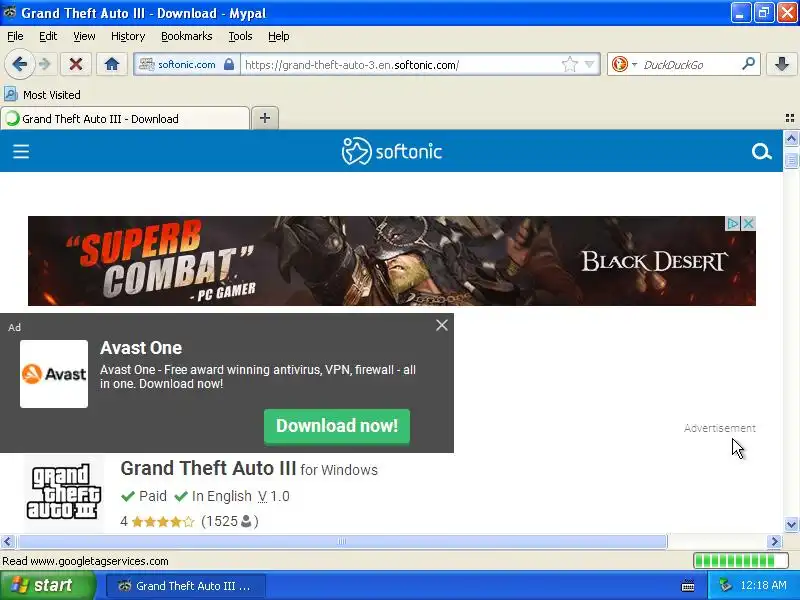
Task: Go back with the browser back arrow
Action: pos(19,64)
